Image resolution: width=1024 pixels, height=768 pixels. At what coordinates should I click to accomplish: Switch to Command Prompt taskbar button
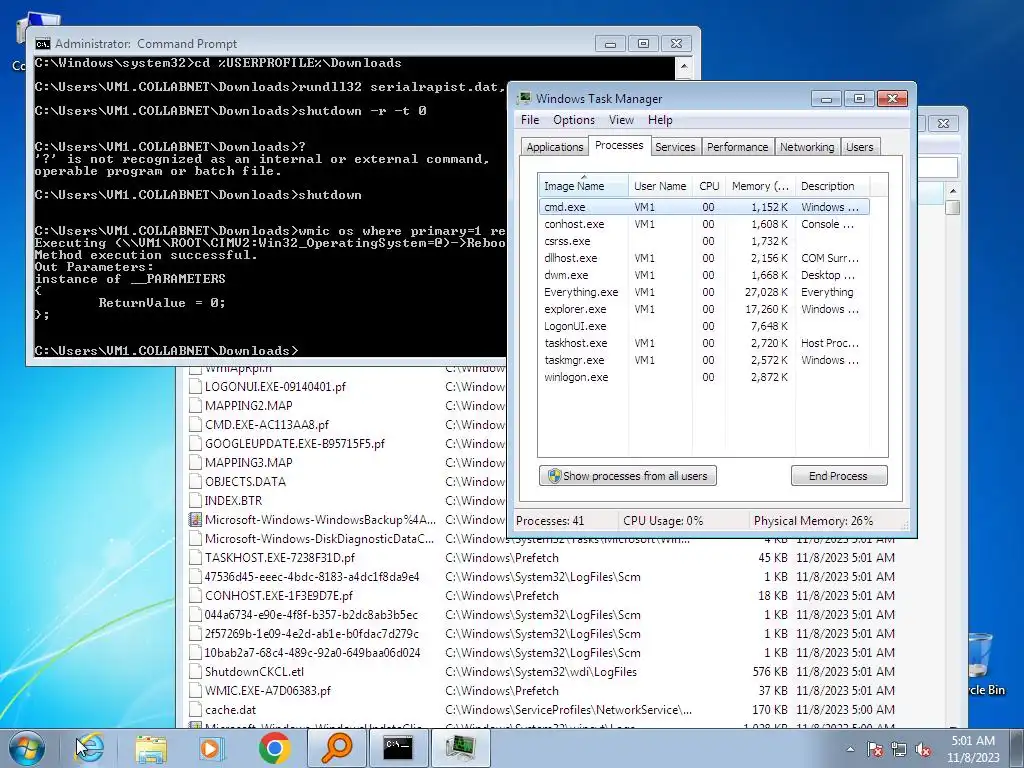[x=398, y=748]
